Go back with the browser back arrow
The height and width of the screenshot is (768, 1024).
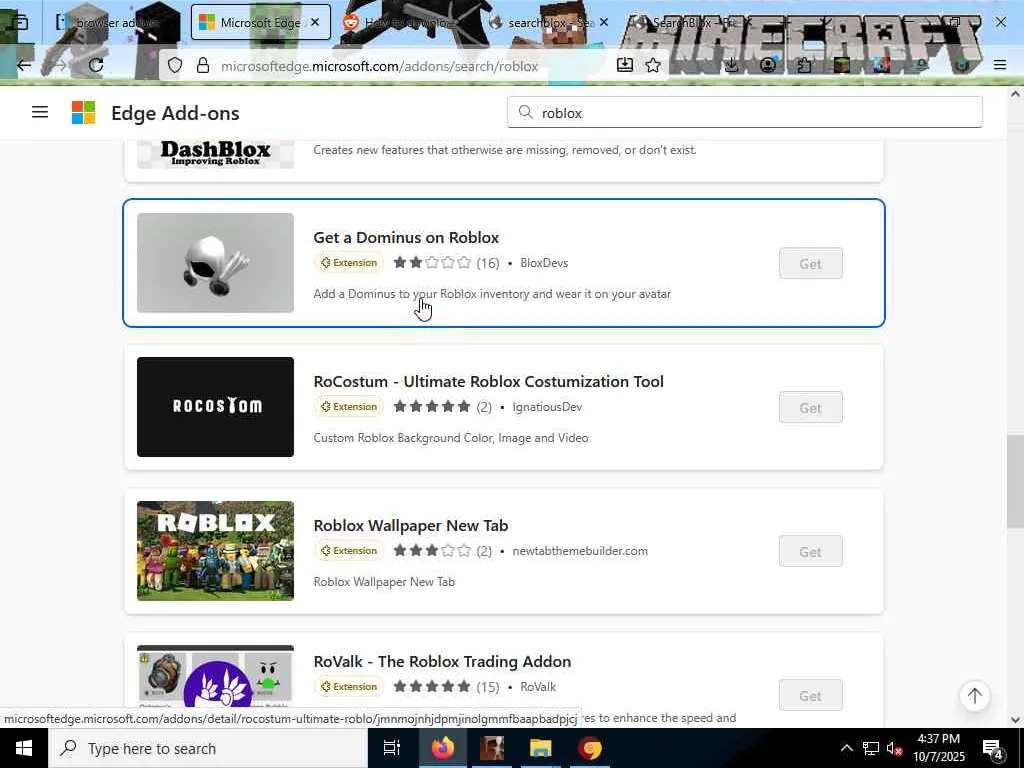(24, 65)
